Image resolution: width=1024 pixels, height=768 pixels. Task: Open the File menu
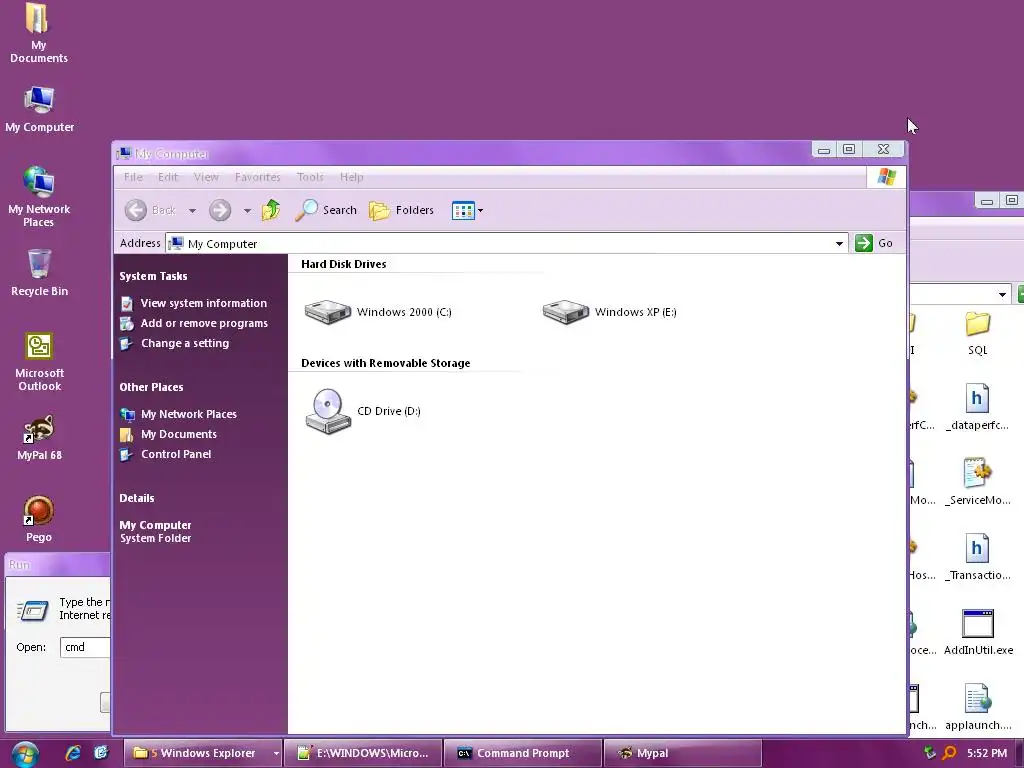133,177
